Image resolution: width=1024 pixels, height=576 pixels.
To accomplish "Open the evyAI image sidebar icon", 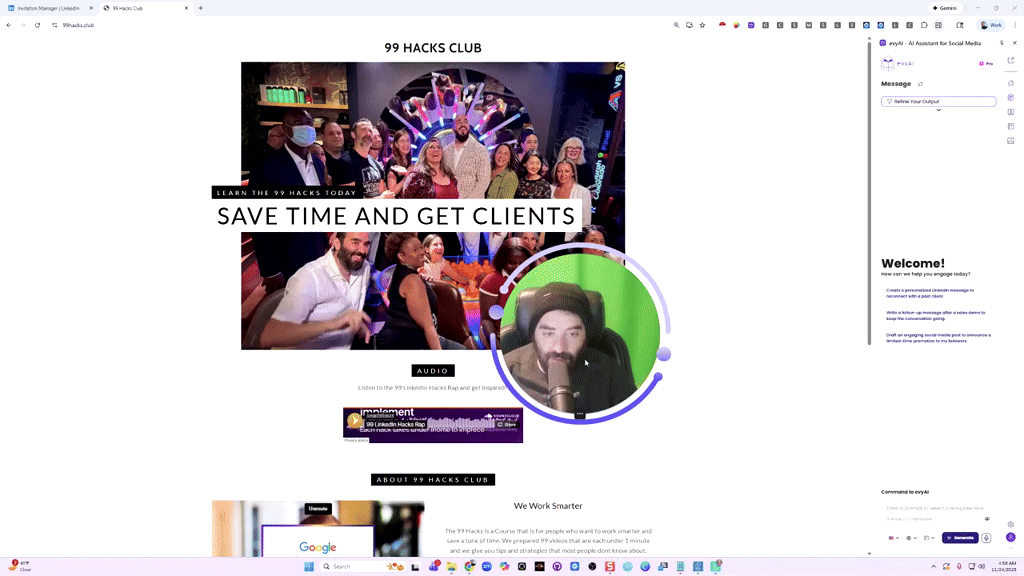I will 1011,140.
